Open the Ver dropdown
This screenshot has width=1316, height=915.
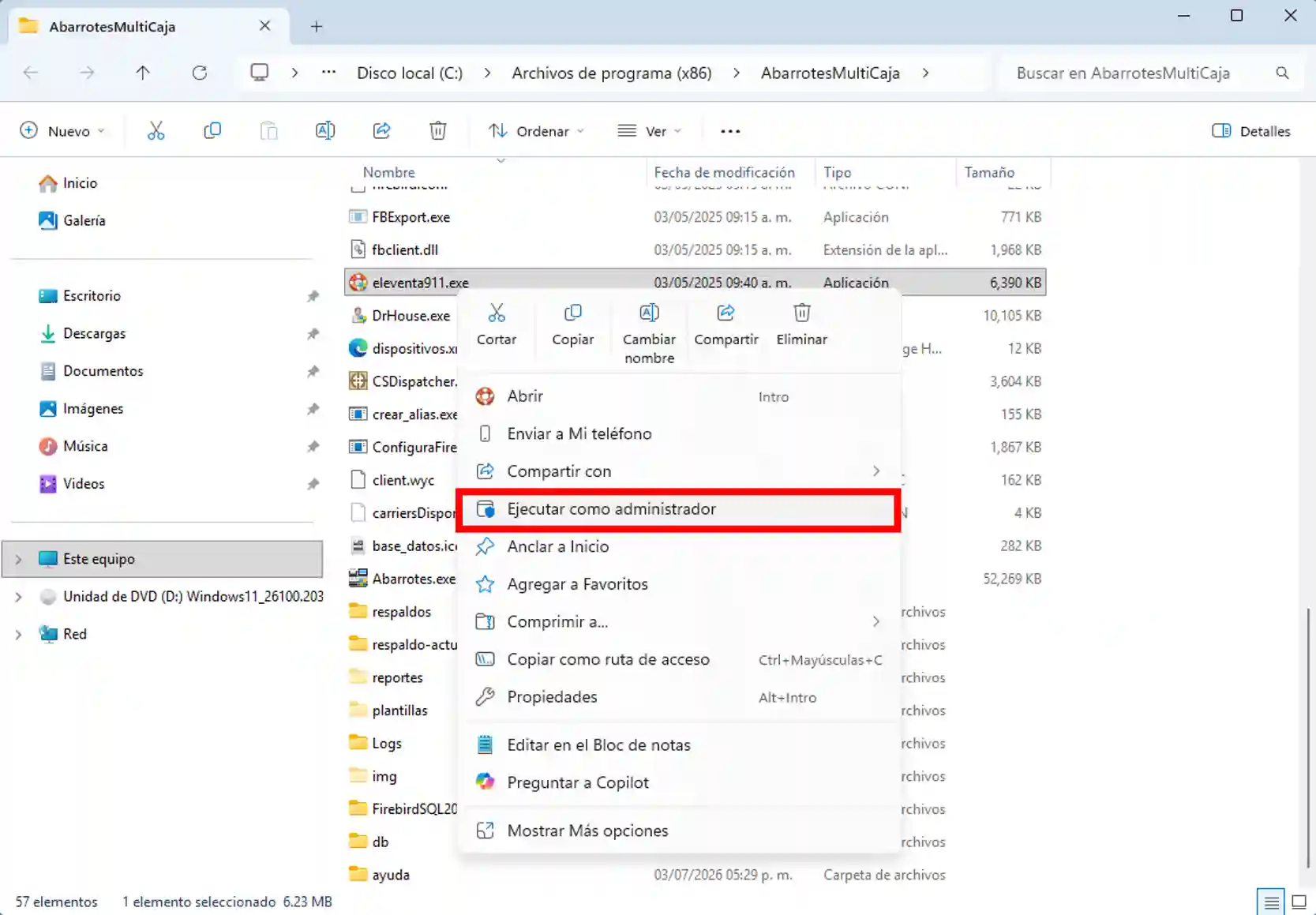pos(650,131)
